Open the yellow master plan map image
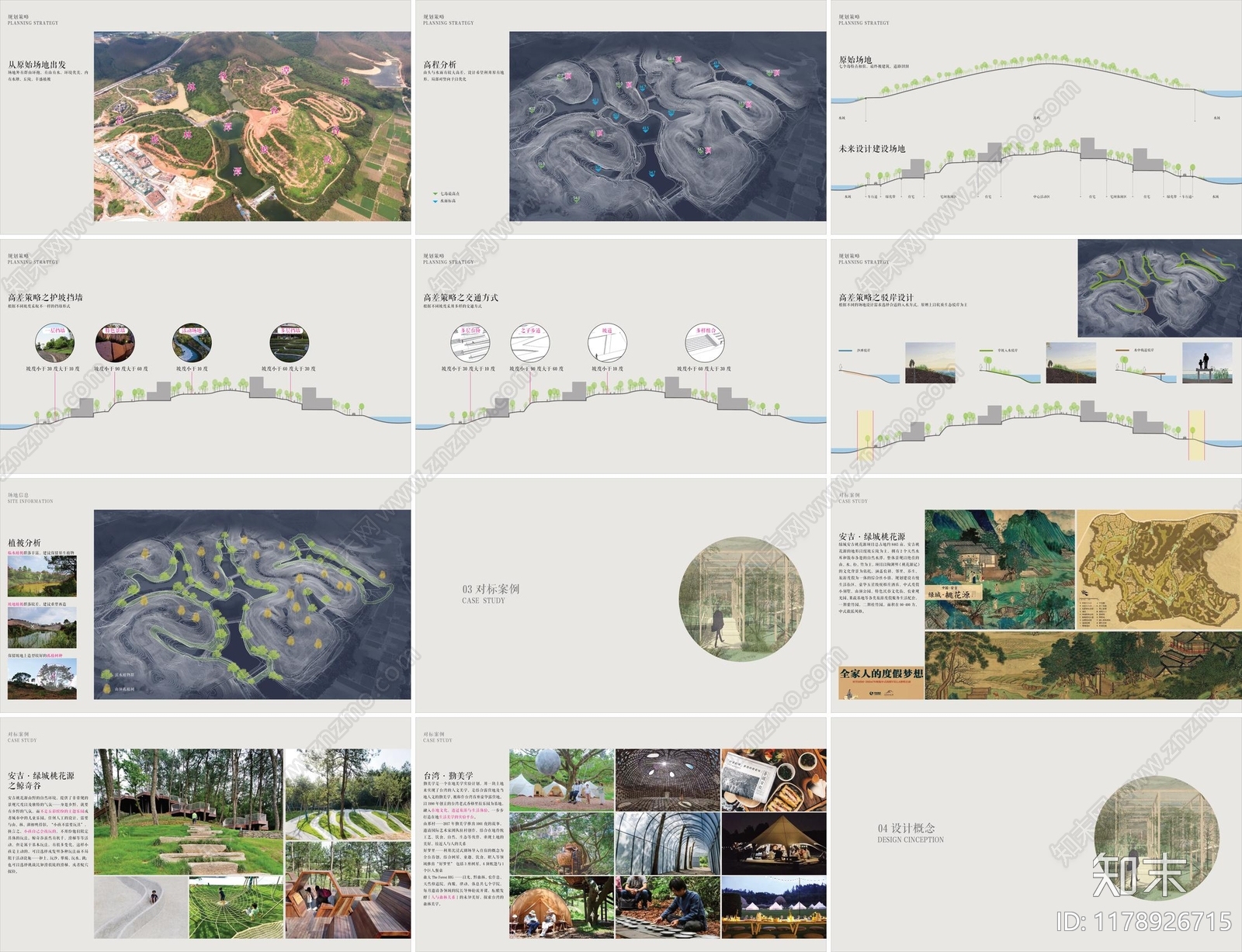The height and width of the screenshot is (952, 1242). point(1160,569)
